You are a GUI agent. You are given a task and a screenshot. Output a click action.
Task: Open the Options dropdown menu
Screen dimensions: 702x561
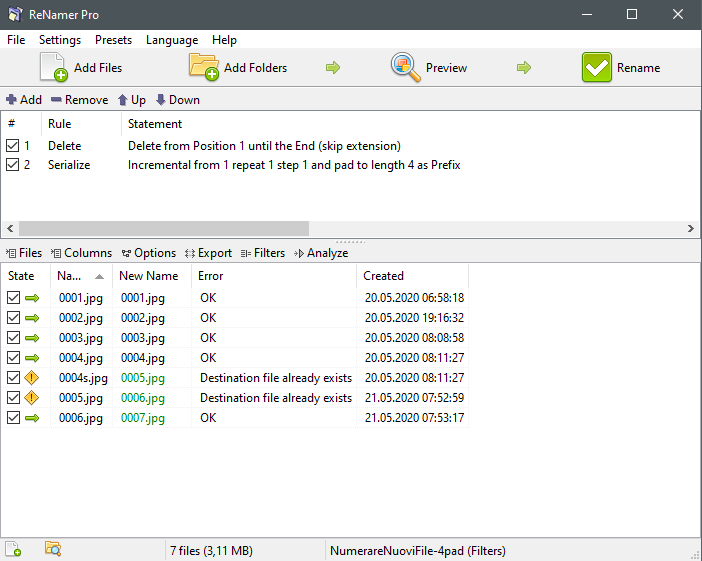[x=149, y=253]
